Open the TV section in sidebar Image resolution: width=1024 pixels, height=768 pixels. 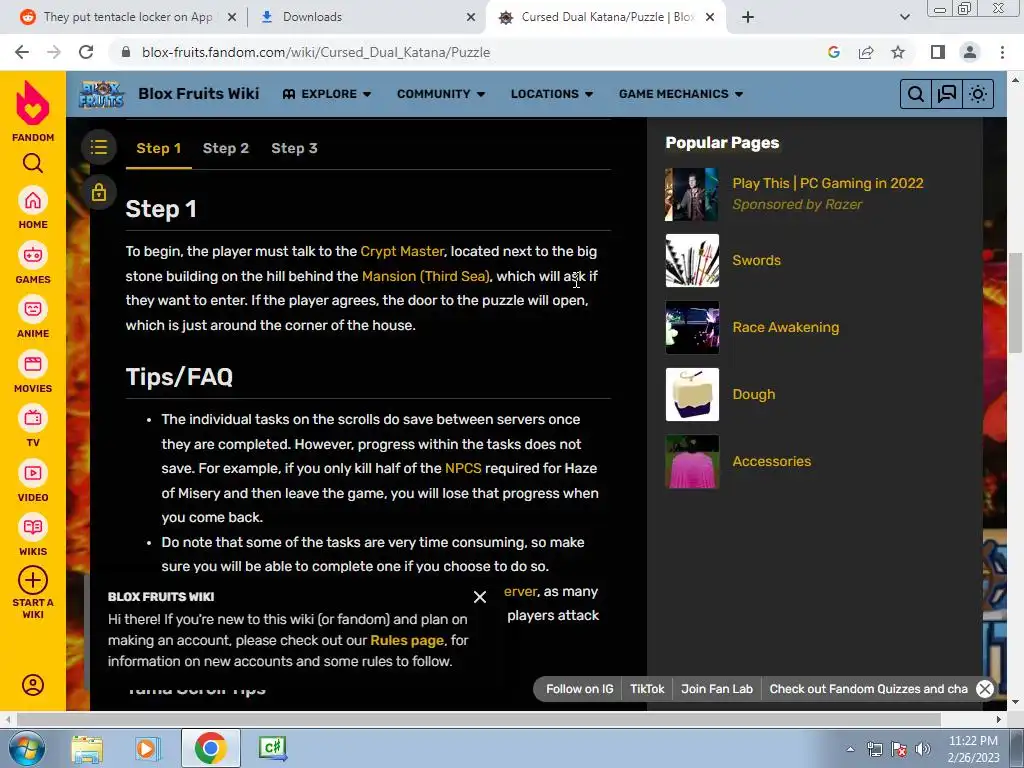[x=33, y=426]
